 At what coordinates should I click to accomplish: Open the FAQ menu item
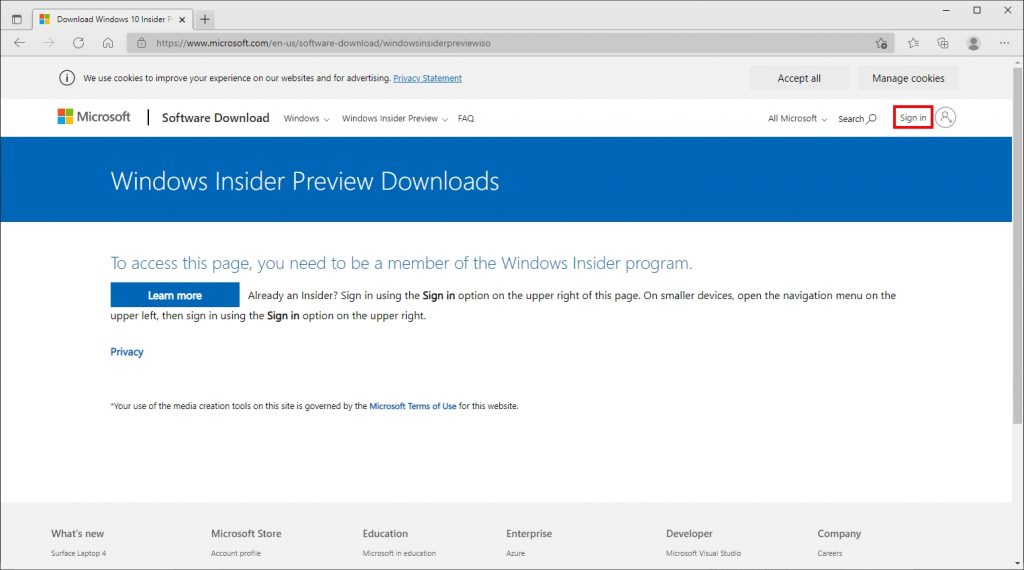[466, 118]
